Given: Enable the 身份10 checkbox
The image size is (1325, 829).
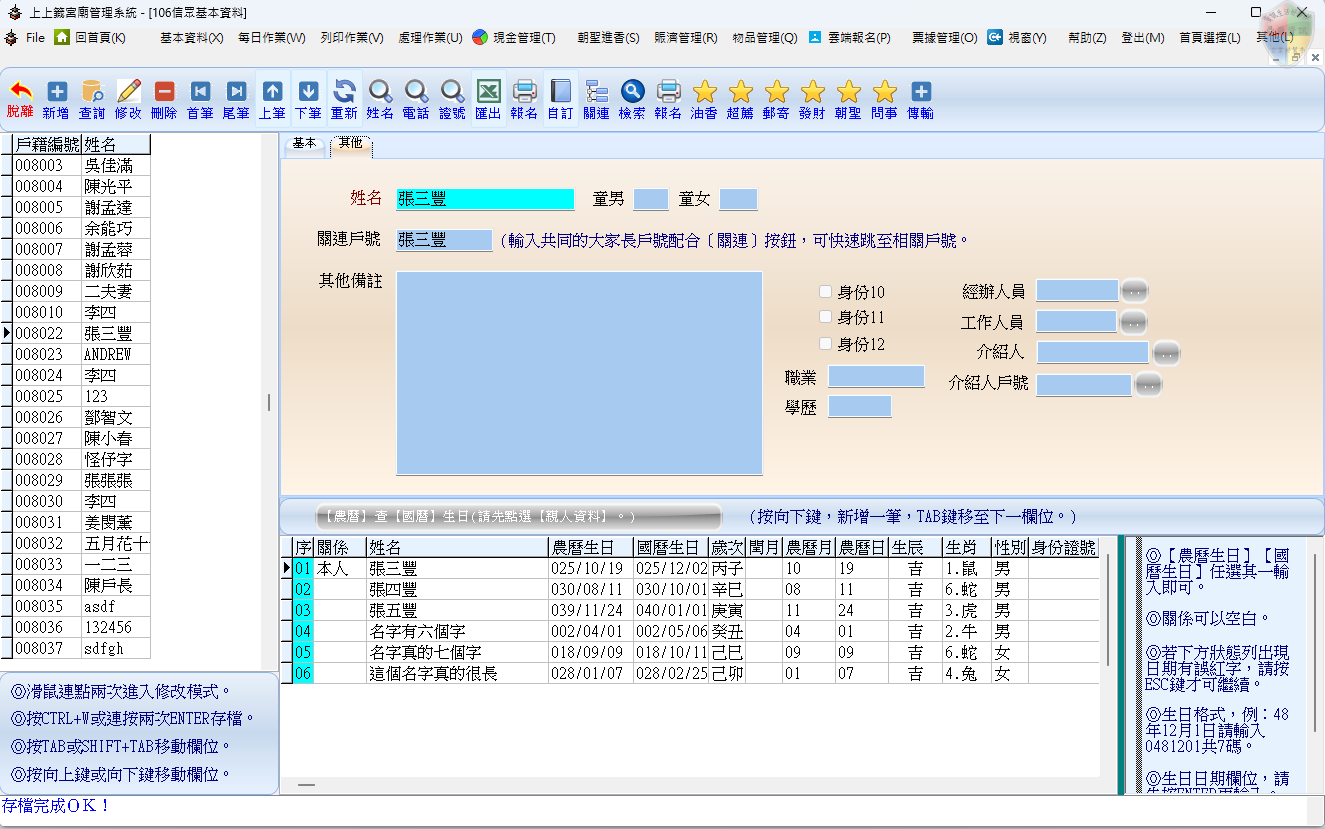Looking at the screenshot, I should 825,290.
